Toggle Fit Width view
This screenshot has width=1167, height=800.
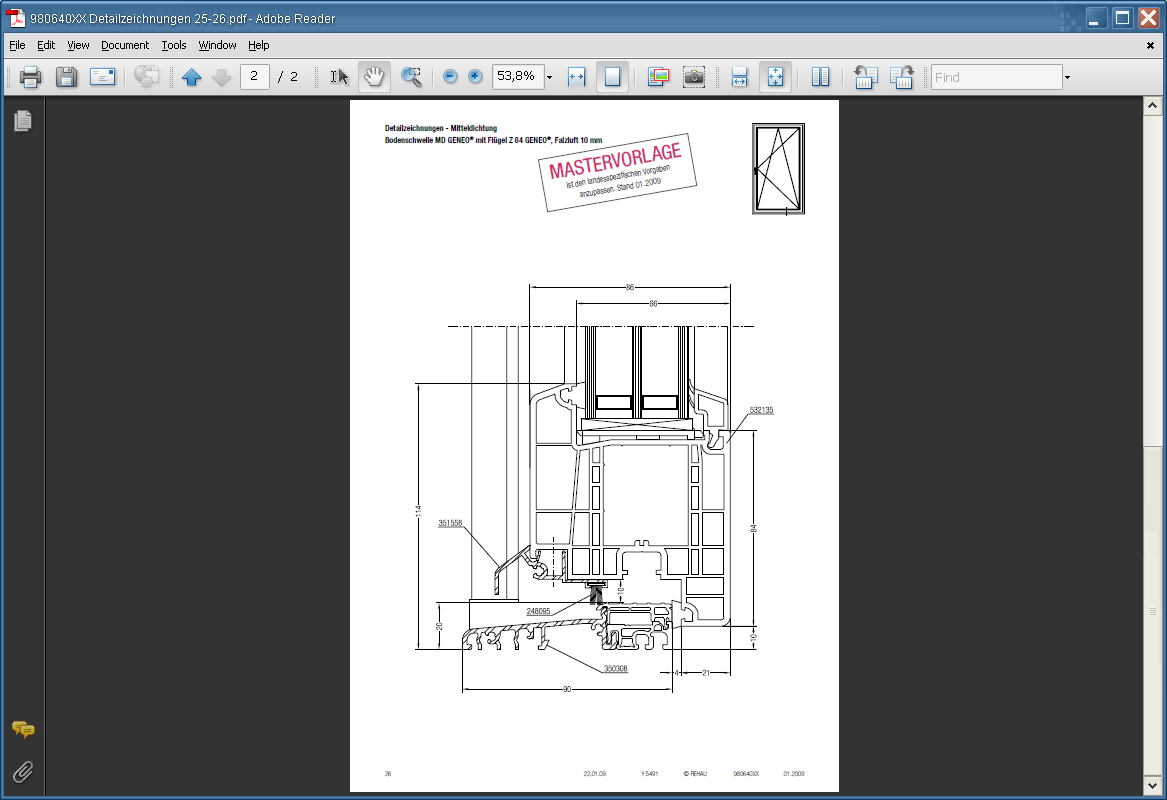click(x=577, y=77)
